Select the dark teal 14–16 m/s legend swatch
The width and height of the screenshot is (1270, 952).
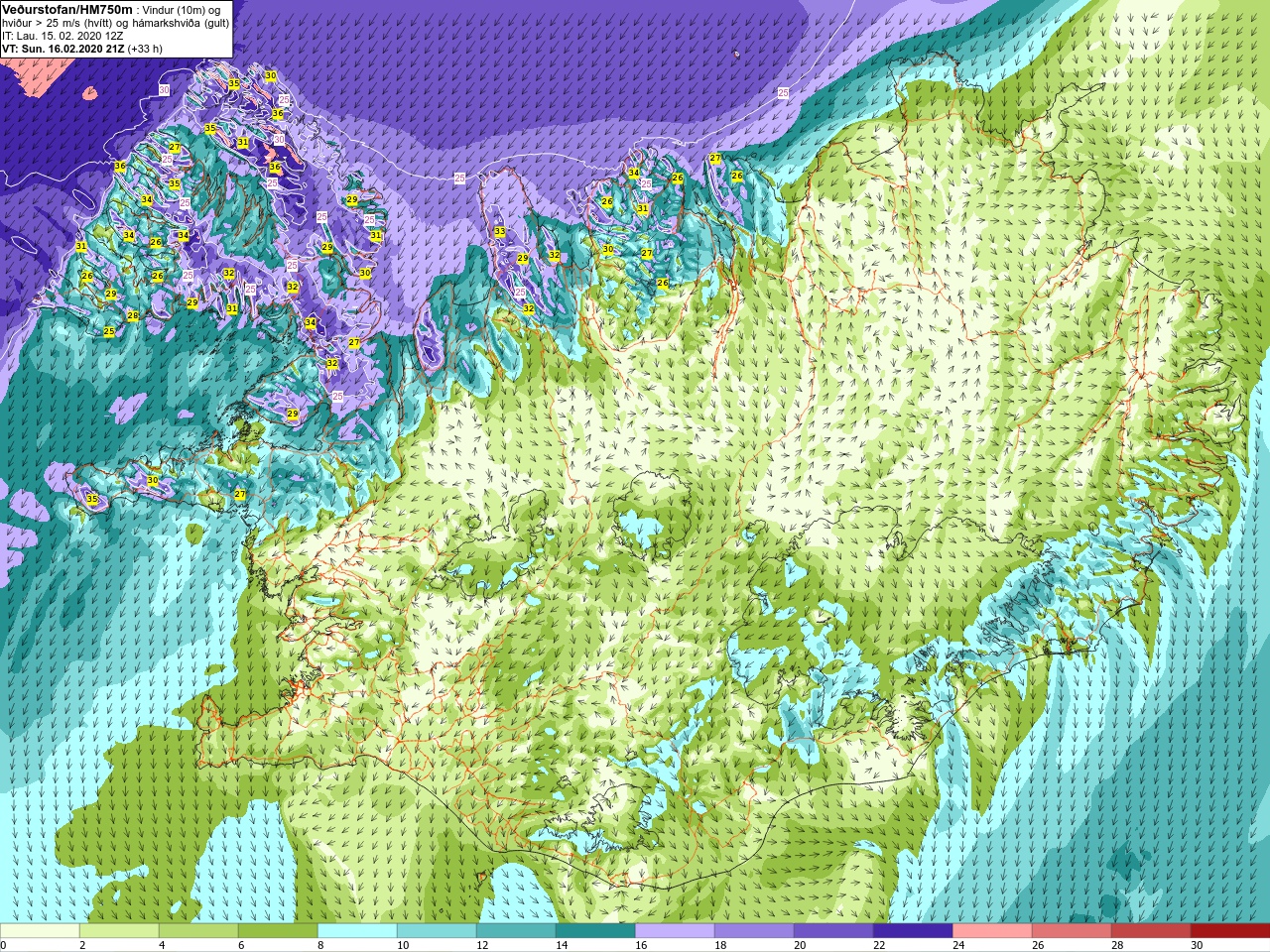tap(595, 931)
